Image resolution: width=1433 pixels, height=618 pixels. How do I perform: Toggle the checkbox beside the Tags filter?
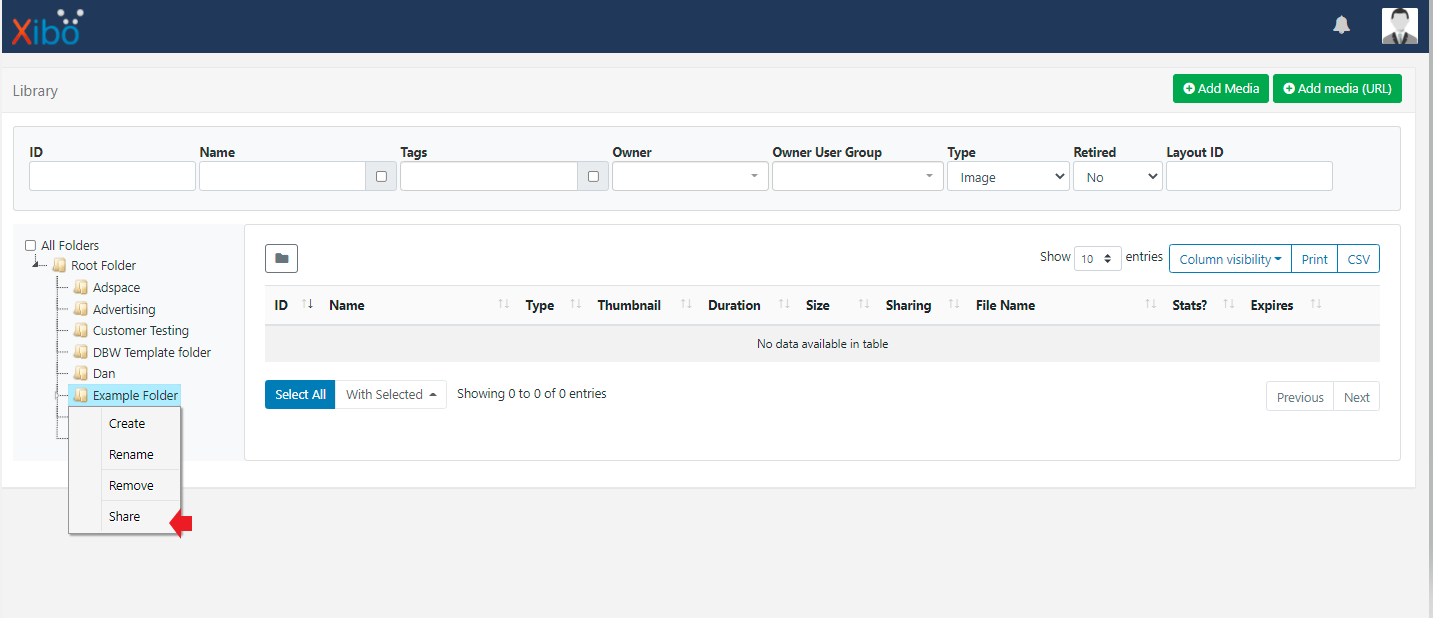(x=593, y=177)
